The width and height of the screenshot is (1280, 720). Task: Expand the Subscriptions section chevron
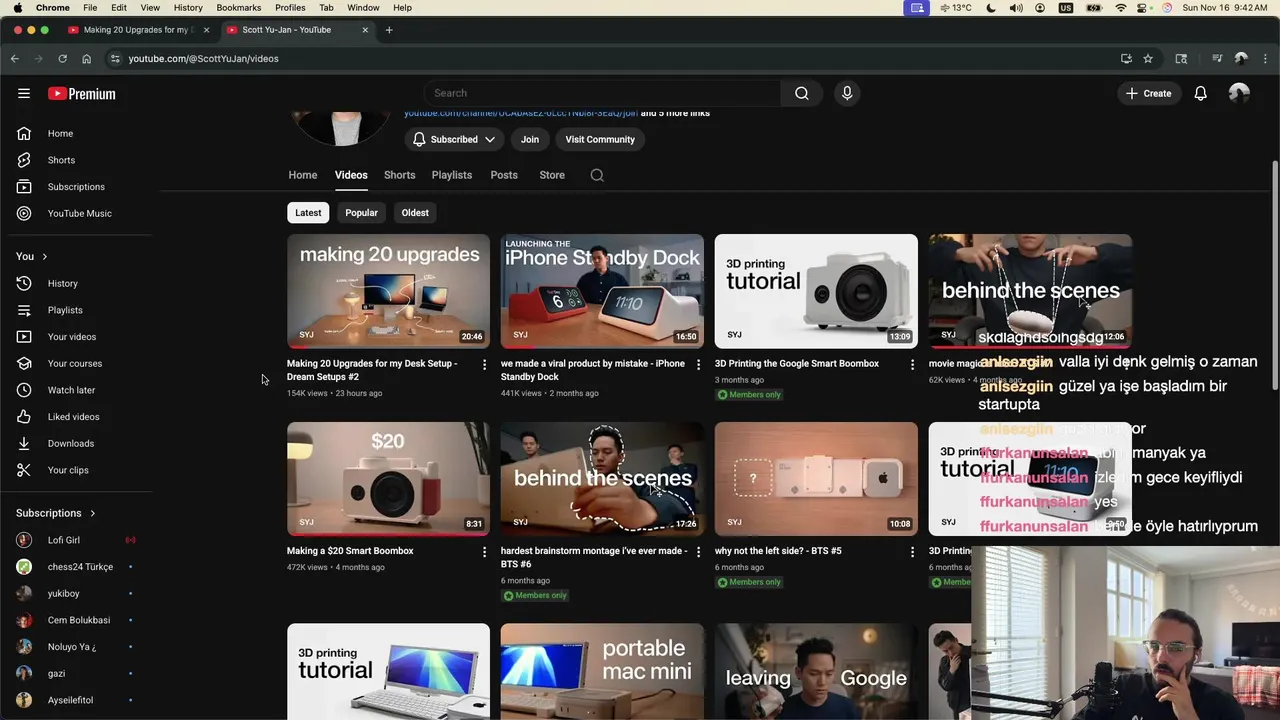[x=92, y=513]
